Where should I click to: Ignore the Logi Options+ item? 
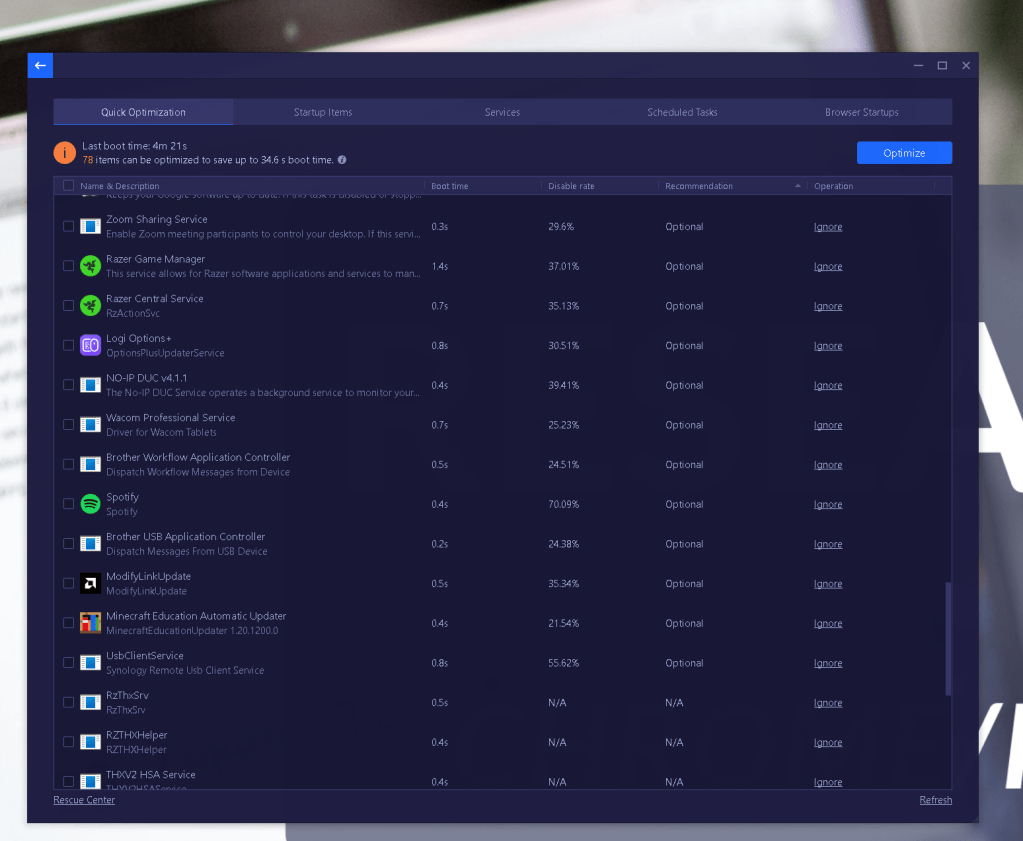tap(828, 346)
